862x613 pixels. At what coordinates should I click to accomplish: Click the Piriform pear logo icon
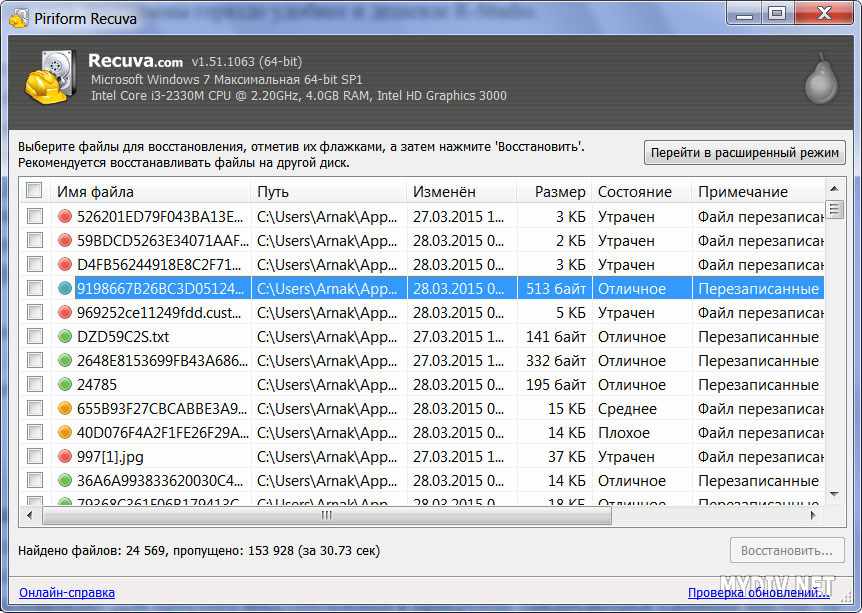click(821, 79)
